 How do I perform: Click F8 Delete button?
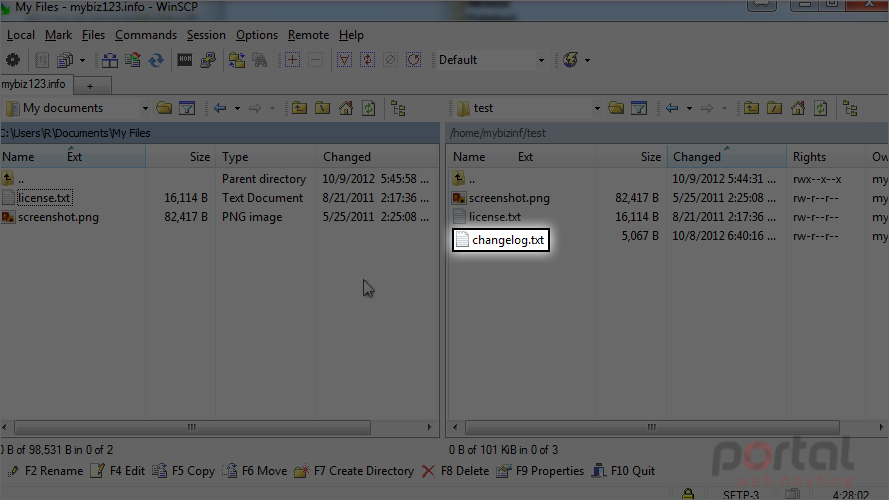[x=455, y=471]
